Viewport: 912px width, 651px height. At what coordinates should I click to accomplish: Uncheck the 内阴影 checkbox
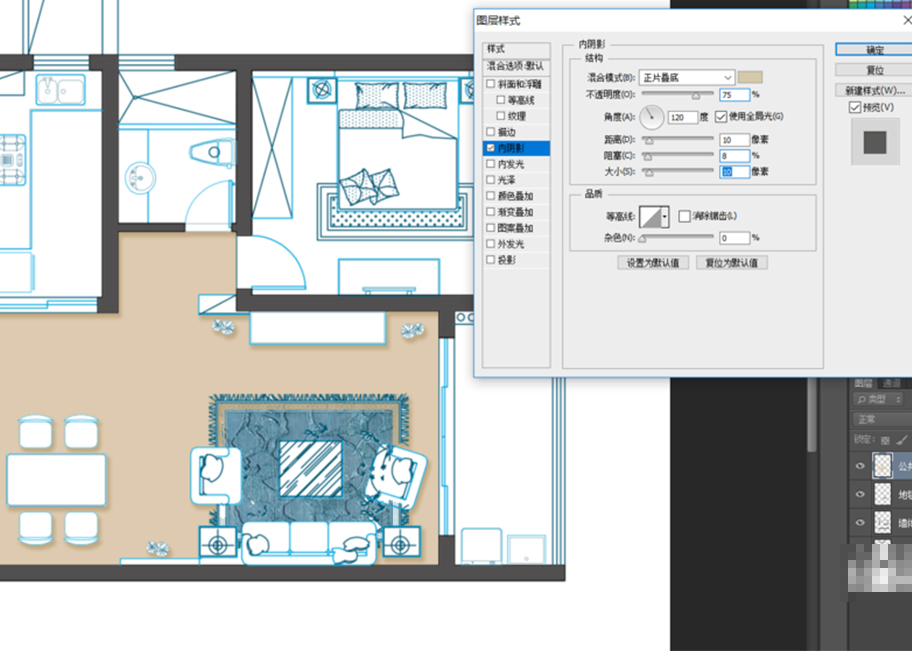(x=491, y=148)
